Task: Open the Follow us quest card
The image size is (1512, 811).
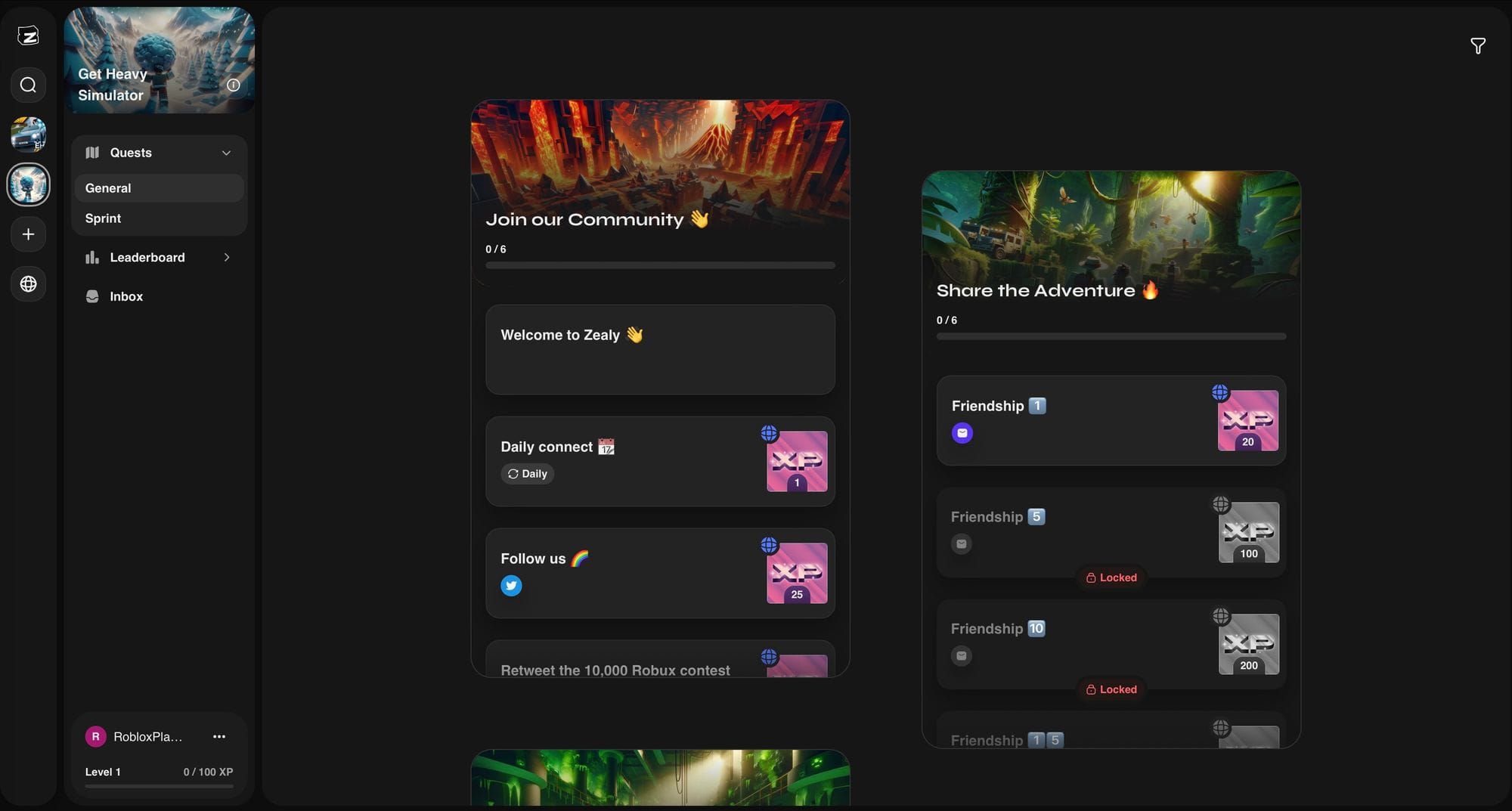Action: [x=660, y=573]
